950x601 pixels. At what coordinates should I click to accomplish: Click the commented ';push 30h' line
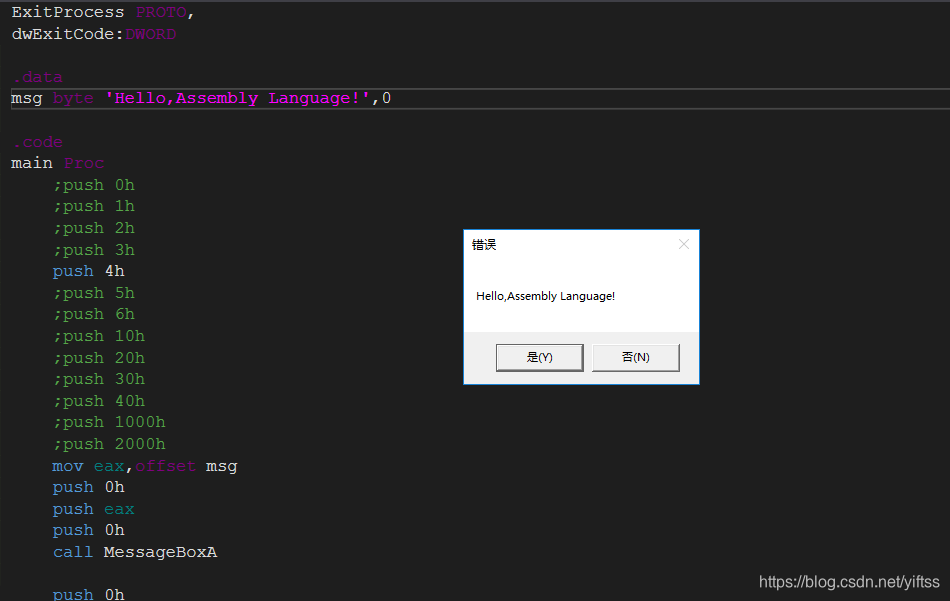pos(99,379)
